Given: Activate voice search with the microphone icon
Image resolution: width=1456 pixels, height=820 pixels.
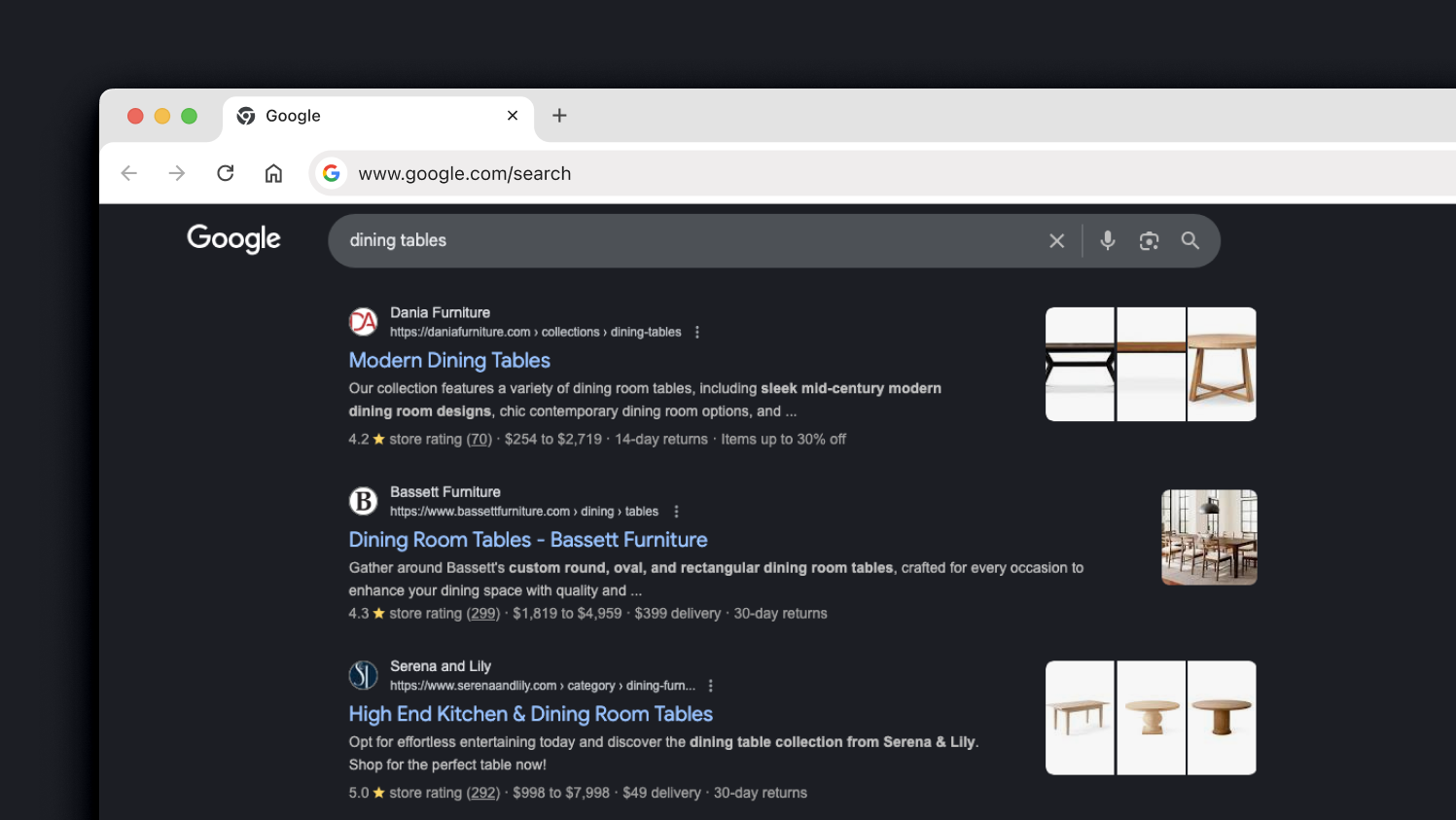Looking at the screenshot, I should pyautogui.click(x=1107, y=240).
